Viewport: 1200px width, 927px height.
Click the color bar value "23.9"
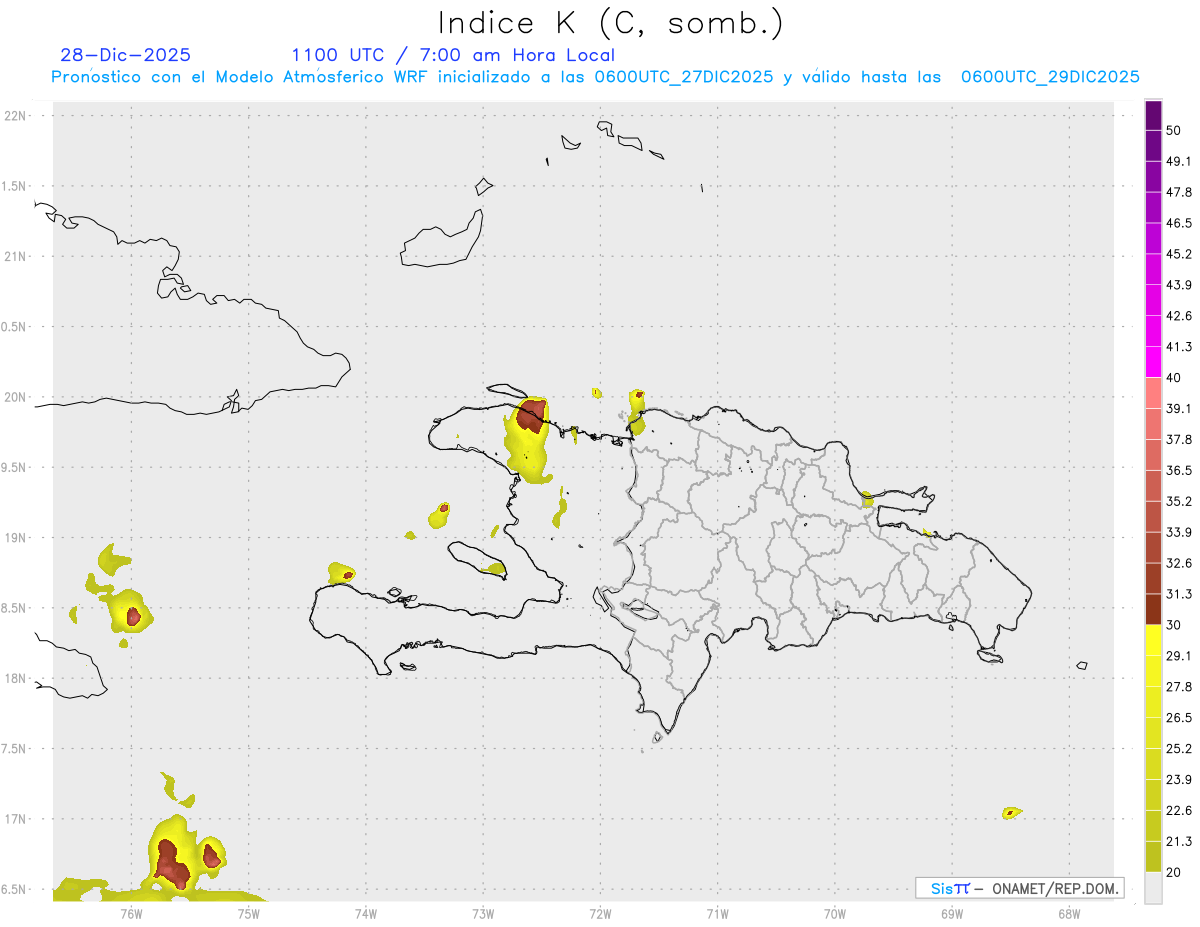[1179, 780]
